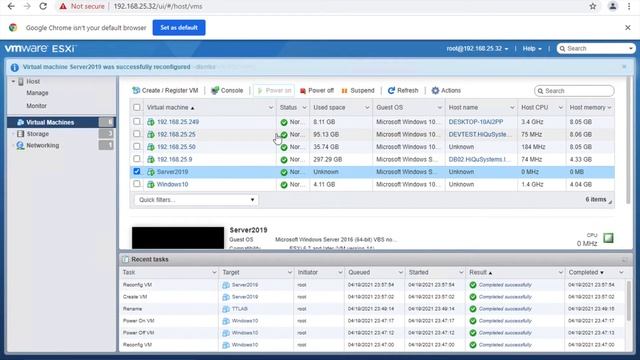Screen dimensions: 640x360
Task: Open Monitor under Host
Action: click(36, 106)
